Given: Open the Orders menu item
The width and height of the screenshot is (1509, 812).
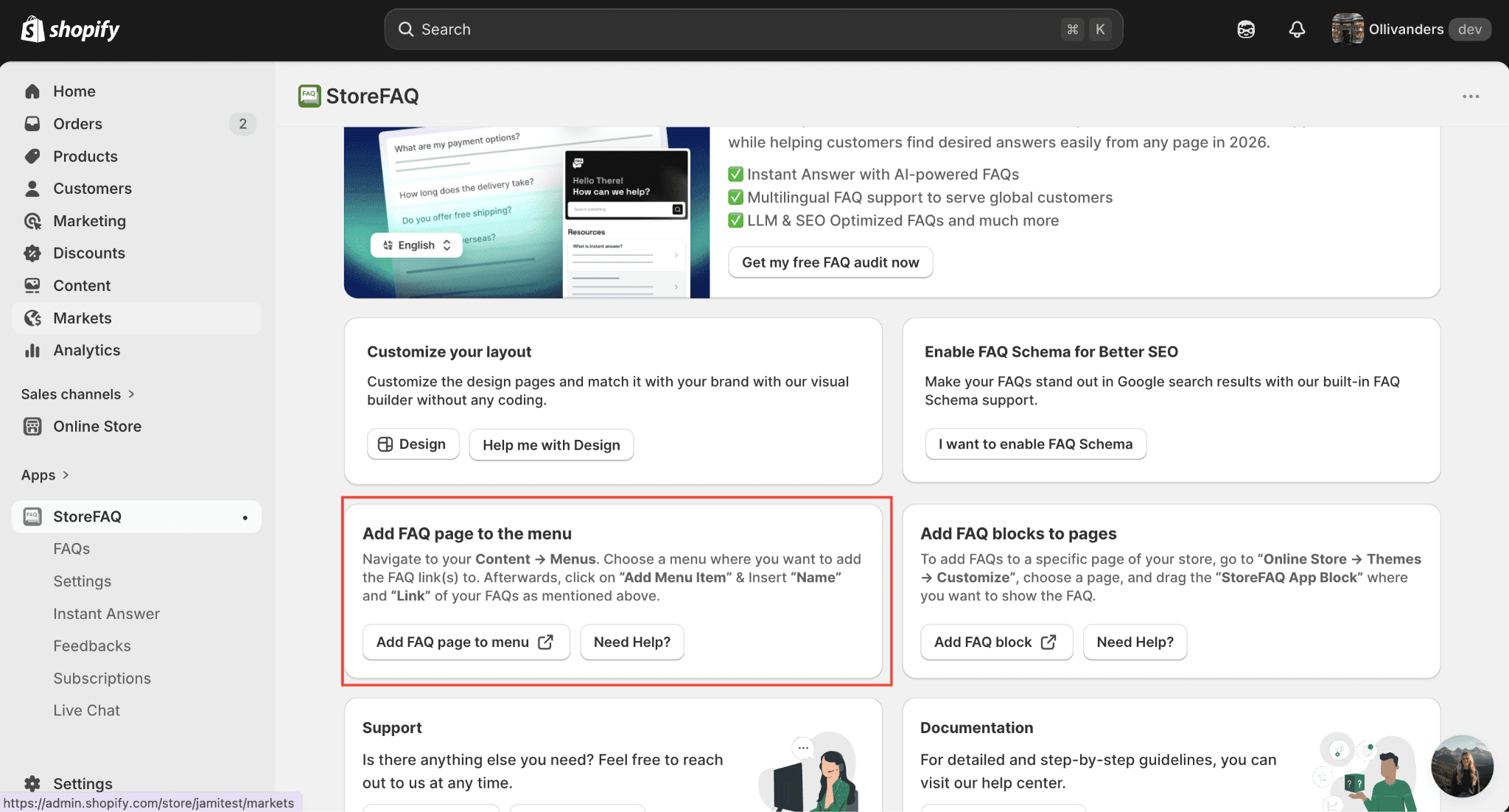Looking at the screenshot, I should pyautogui.click(x=136, y=124).
